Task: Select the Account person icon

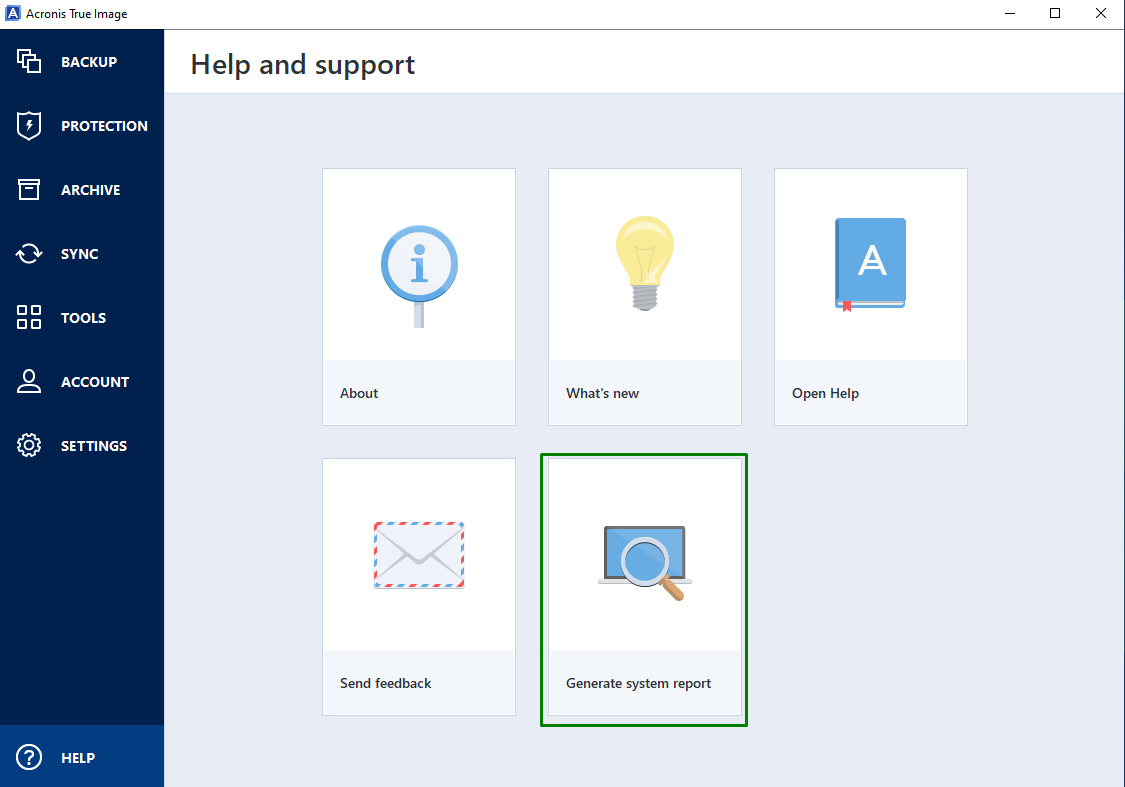Action: click(x=29, y=381)
